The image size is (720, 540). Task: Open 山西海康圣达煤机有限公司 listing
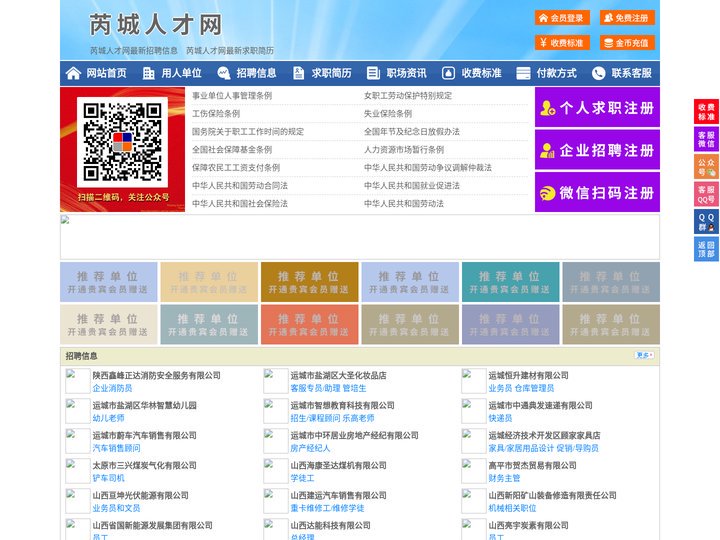click(x=338, y=465)
